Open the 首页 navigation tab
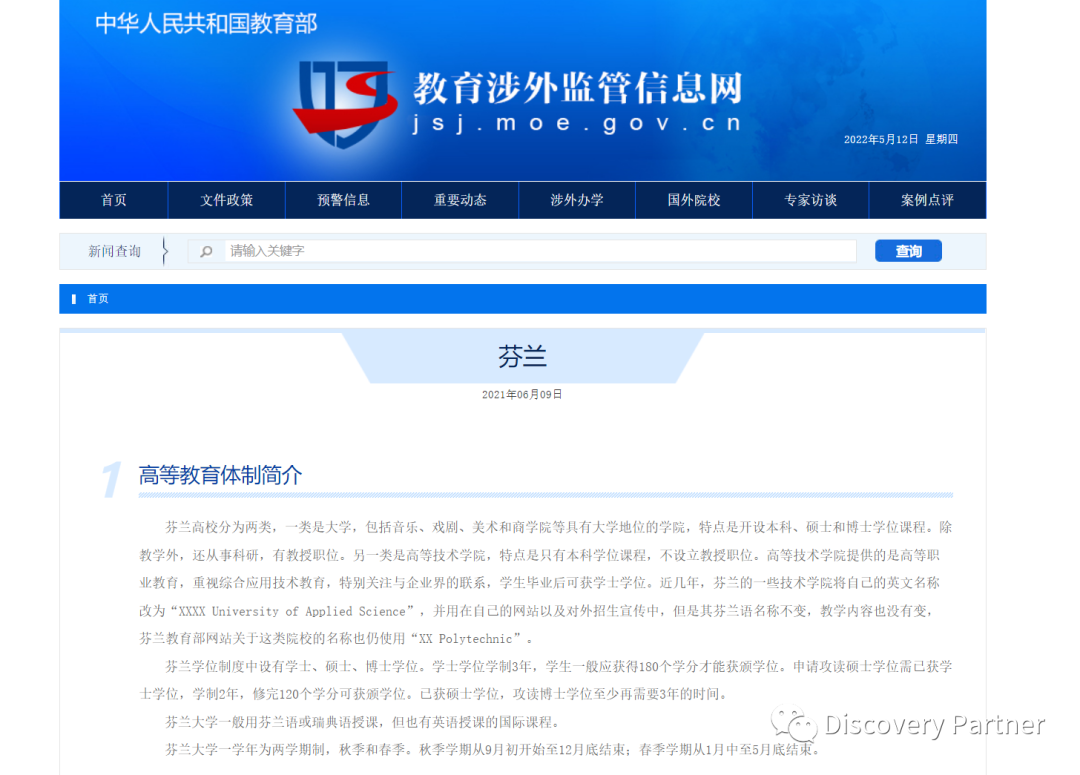Screen dimensions: 1080x775 point(114,200)
